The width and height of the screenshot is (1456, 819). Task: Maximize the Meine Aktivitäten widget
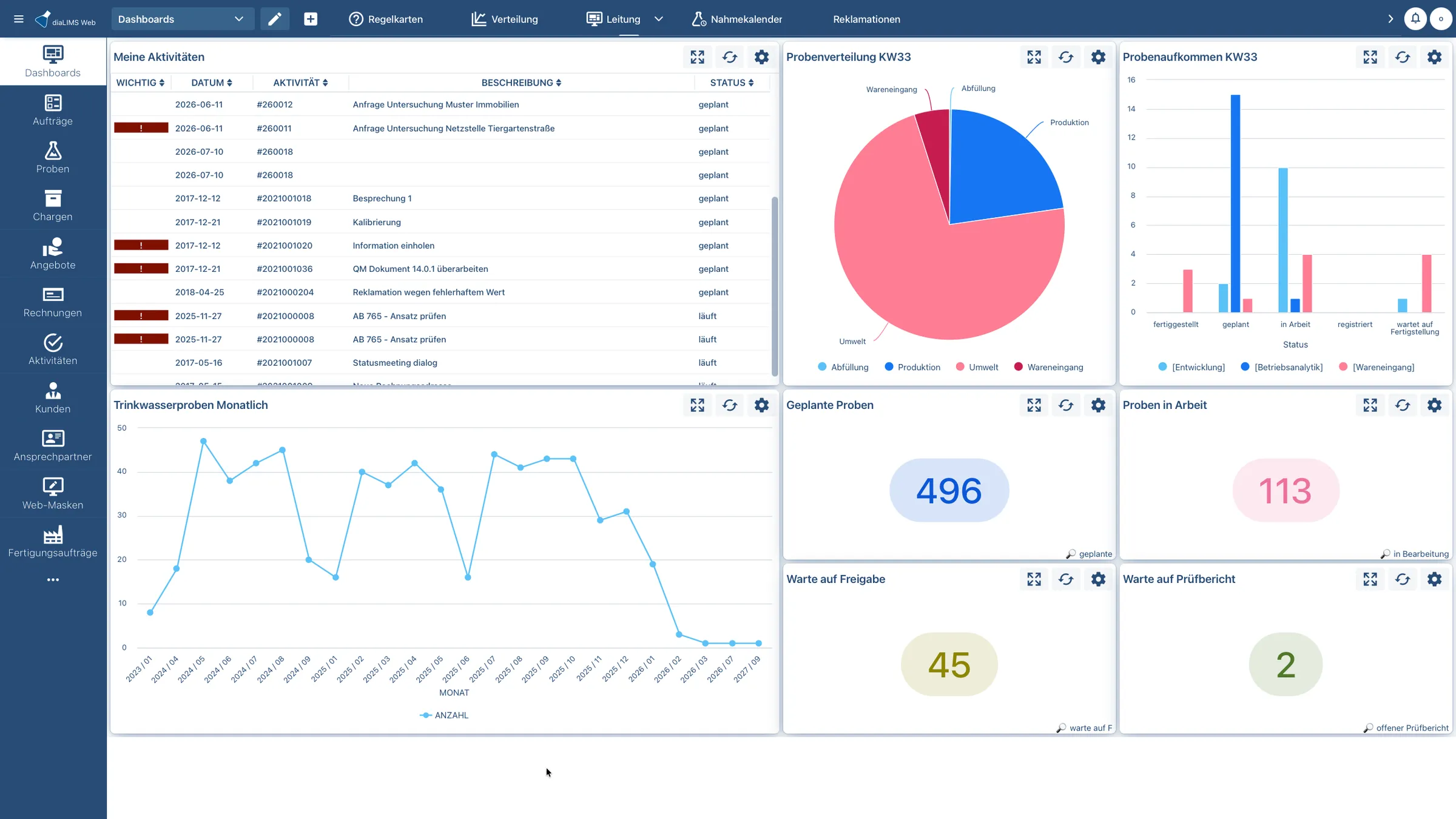pos(698,57)
